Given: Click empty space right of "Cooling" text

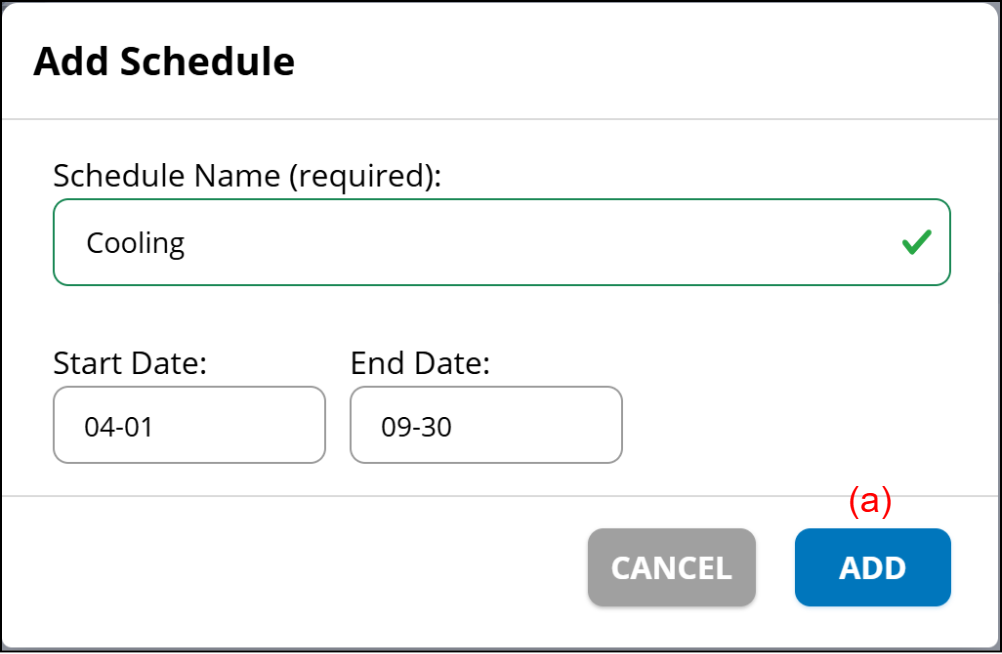Looking at the screenshot, I should point(540,243).
